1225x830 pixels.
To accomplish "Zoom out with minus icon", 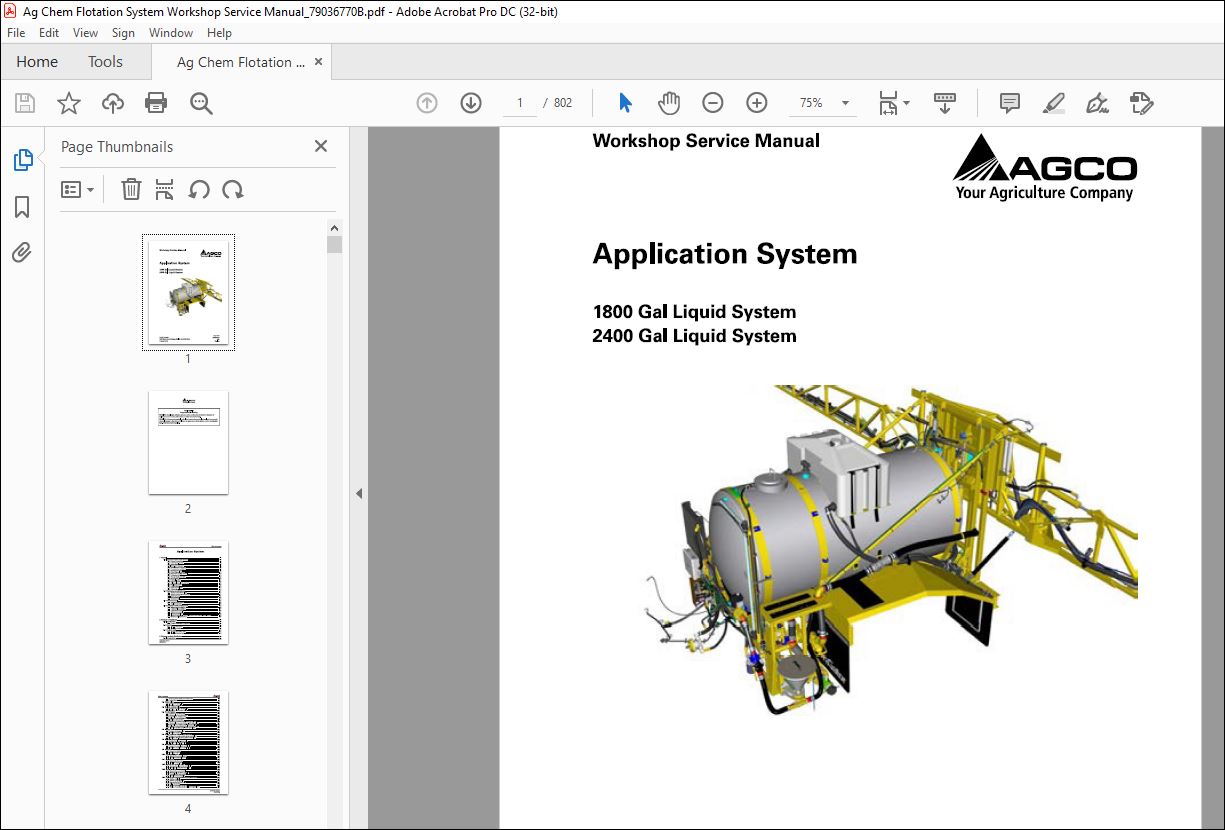I will pyautogui.click(x=713, y=103).
